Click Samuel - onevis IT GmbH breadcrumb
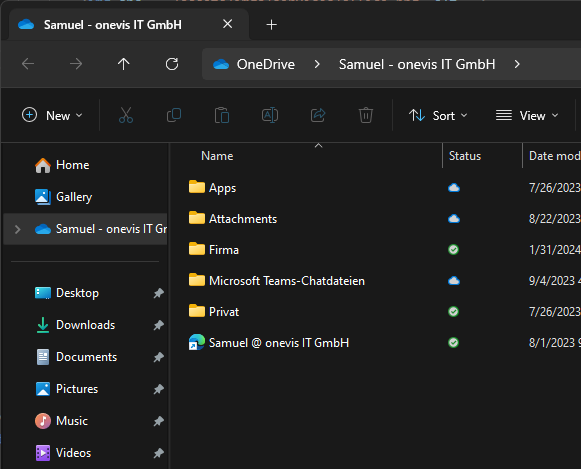The height and width of the screenshot is (469, 581). click(x=417, y=64)
